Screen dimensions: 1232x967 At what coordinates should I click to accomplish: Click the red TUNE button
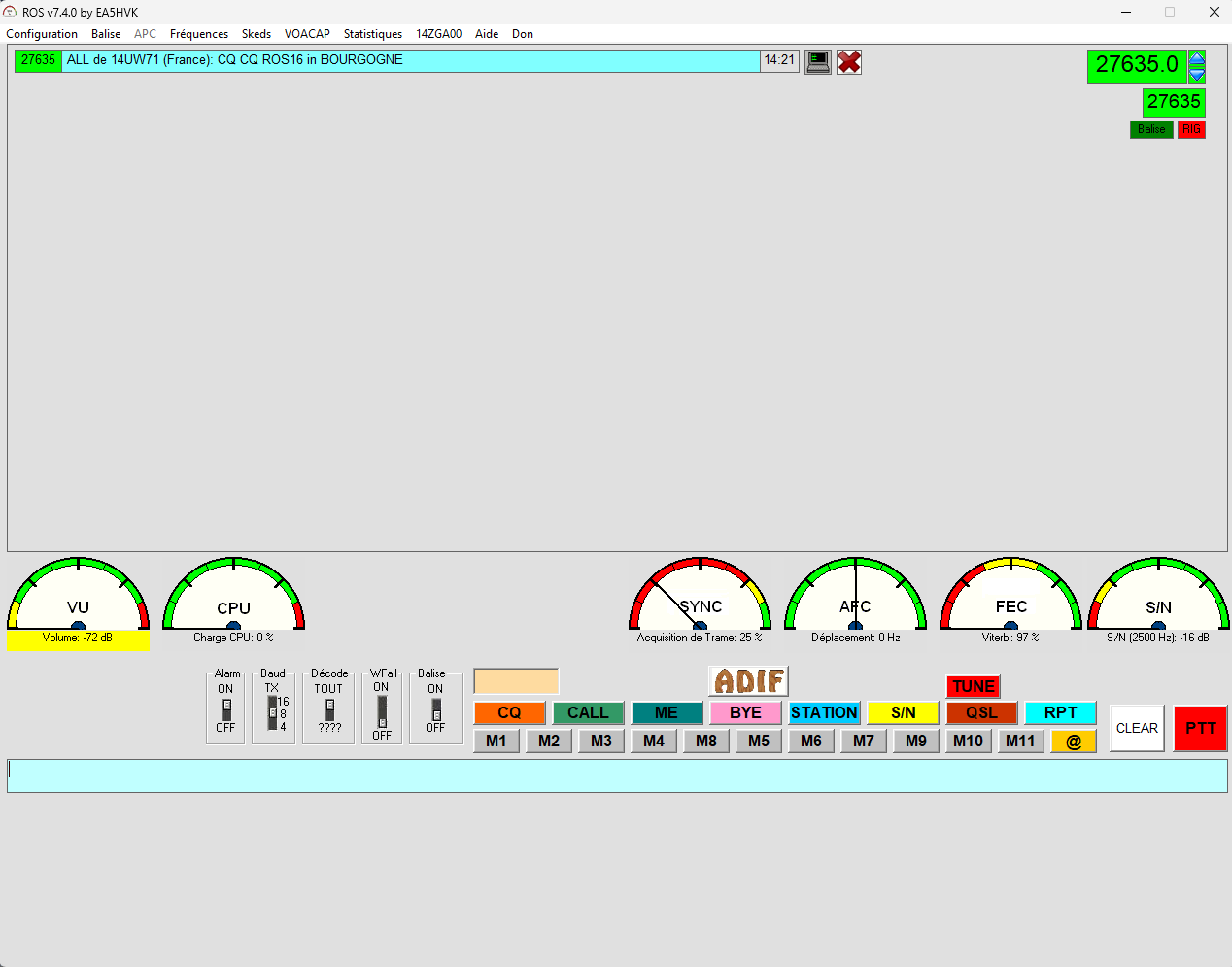click(973, 686)
